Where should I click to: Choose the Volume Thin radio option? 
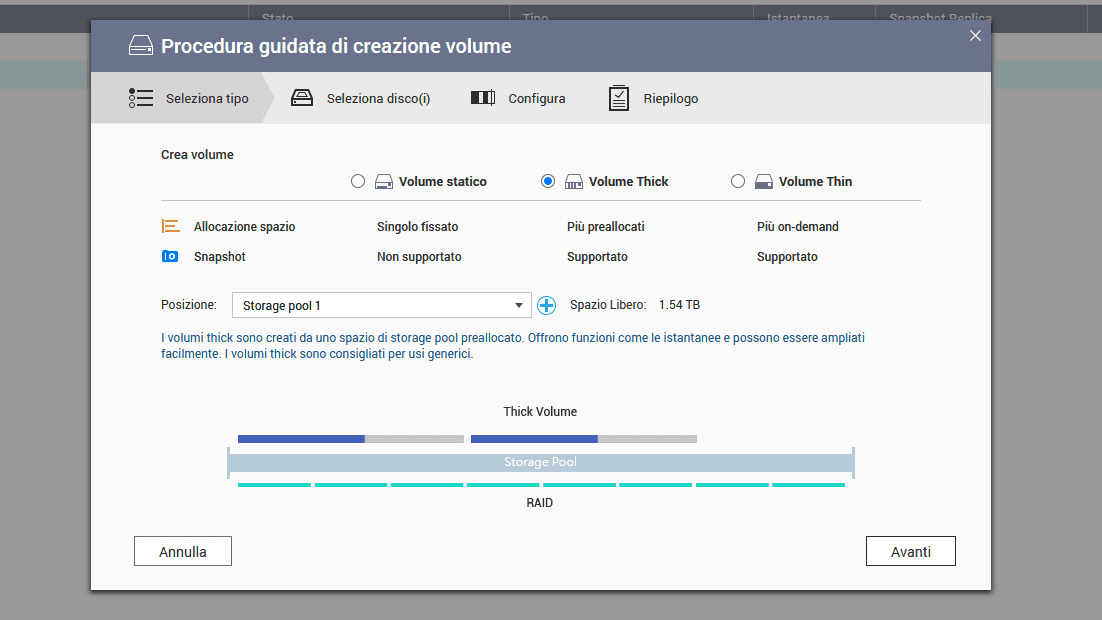click(738, 182)
